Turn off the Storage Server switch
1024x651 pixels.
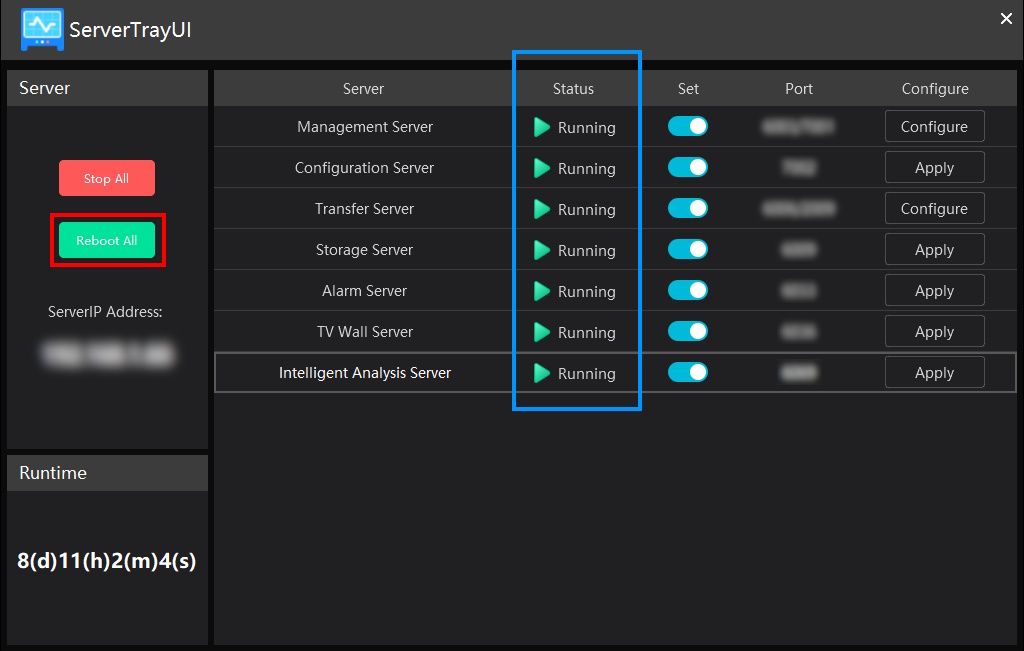[x=688, y=249]
